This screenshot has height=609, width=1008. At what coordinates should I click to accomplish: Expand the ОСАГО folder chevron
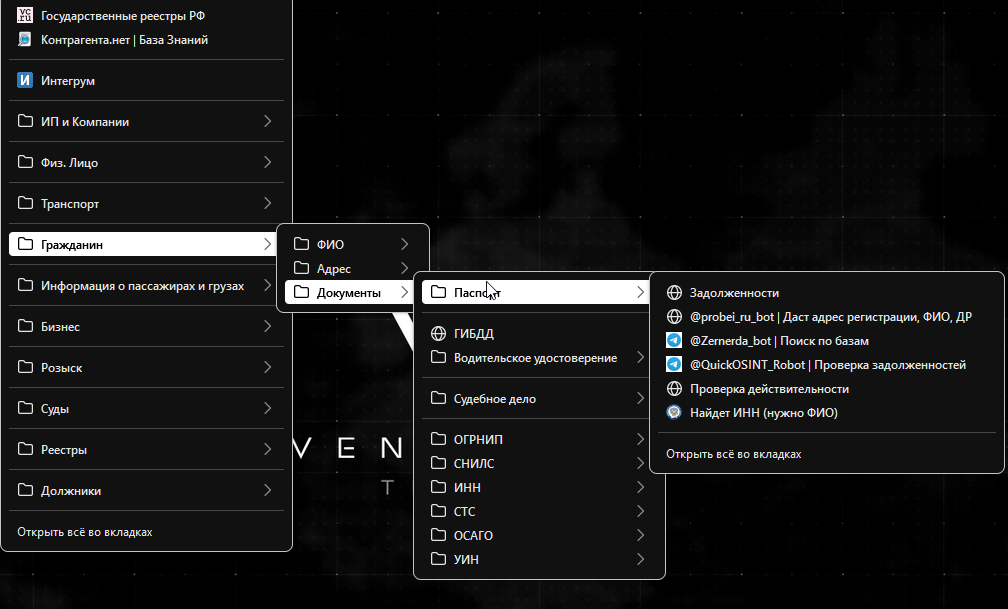[640, 535]
